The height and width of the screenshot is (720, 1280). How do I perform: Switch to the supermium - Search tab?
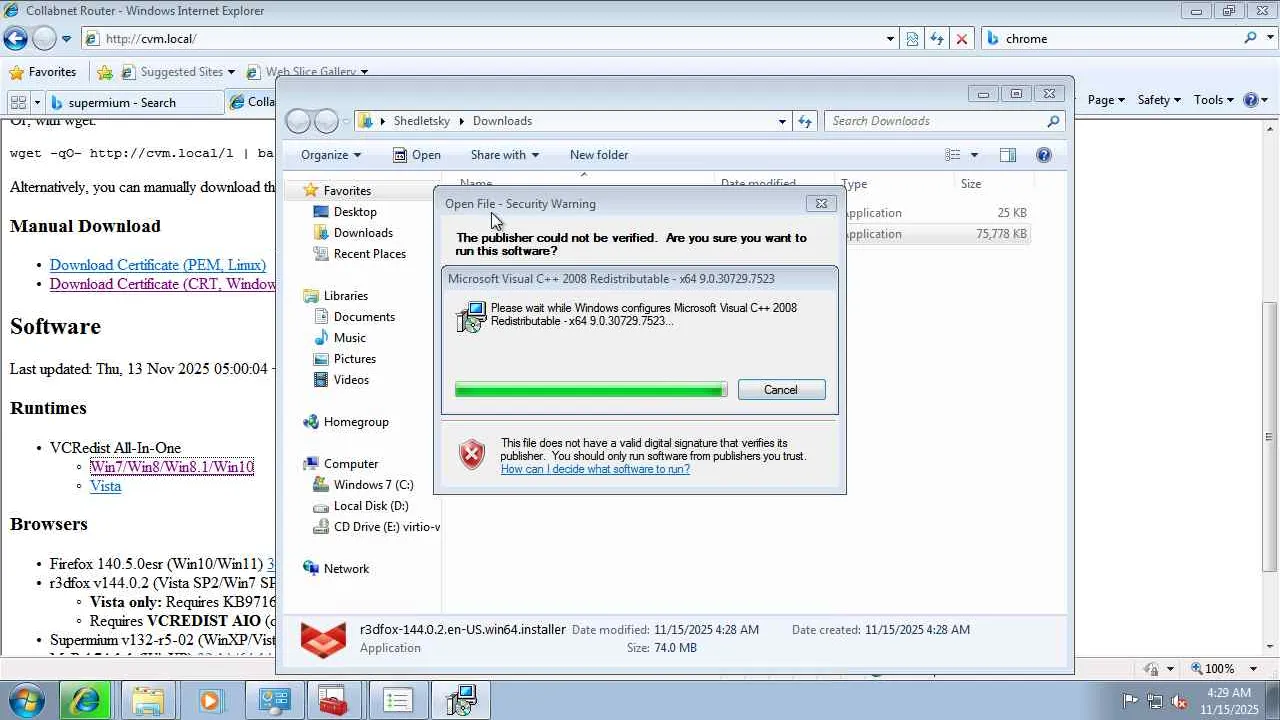136,102
